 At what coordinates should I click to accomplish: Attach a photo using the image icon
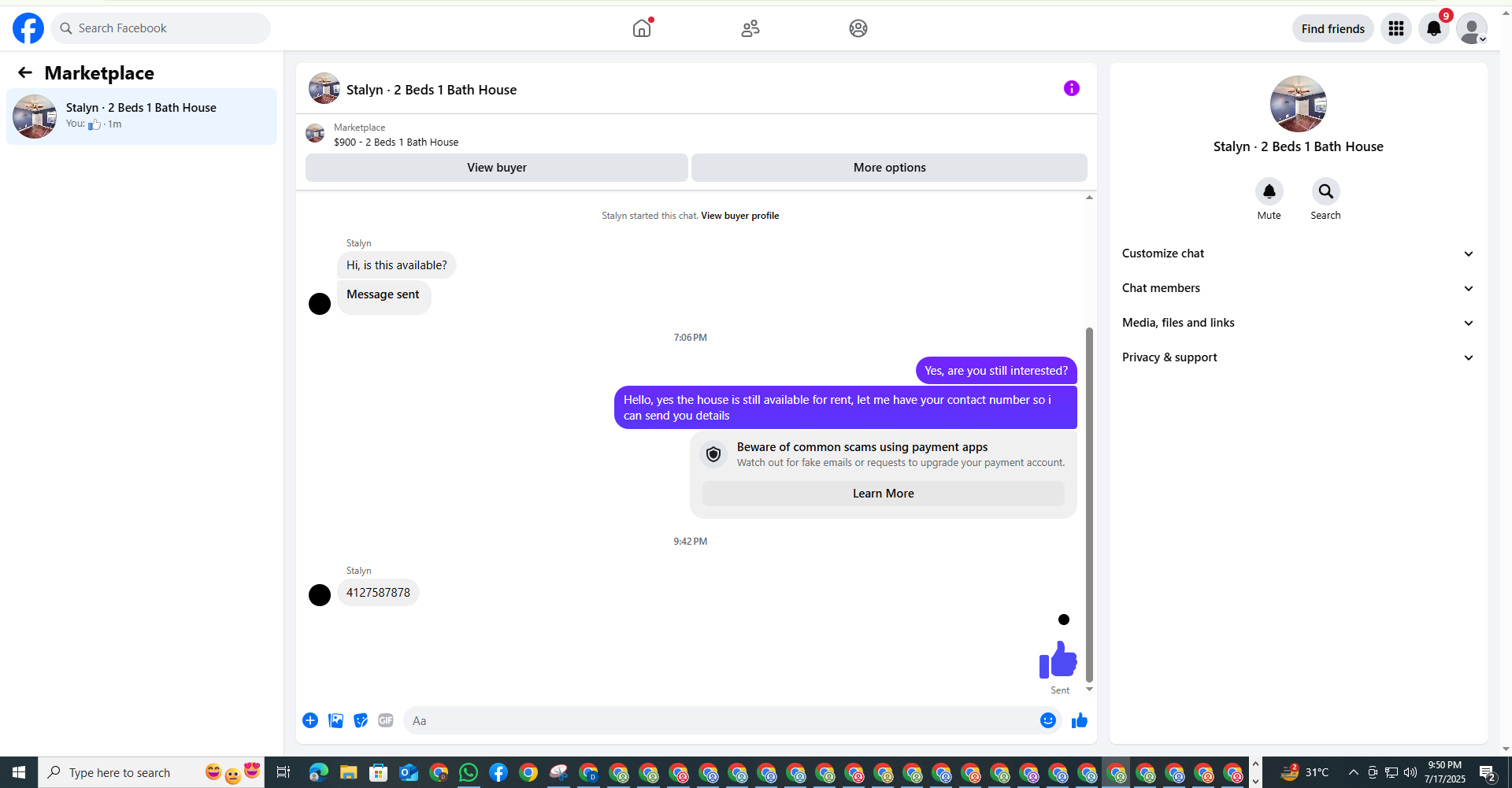(335, 720)
